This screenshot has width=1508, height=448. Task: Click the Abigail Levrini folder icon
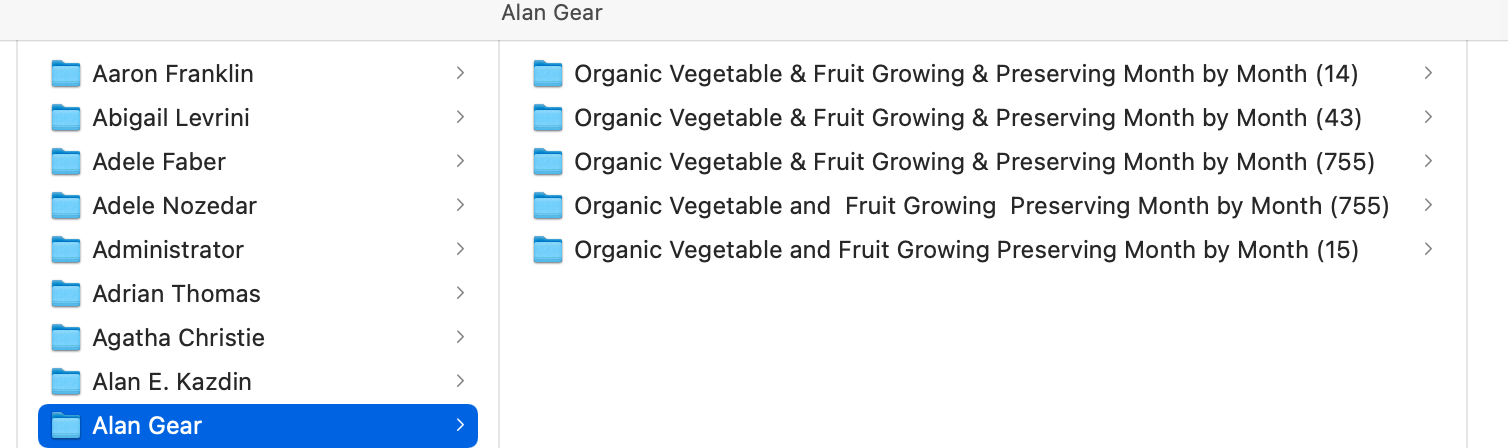[66, 118]
